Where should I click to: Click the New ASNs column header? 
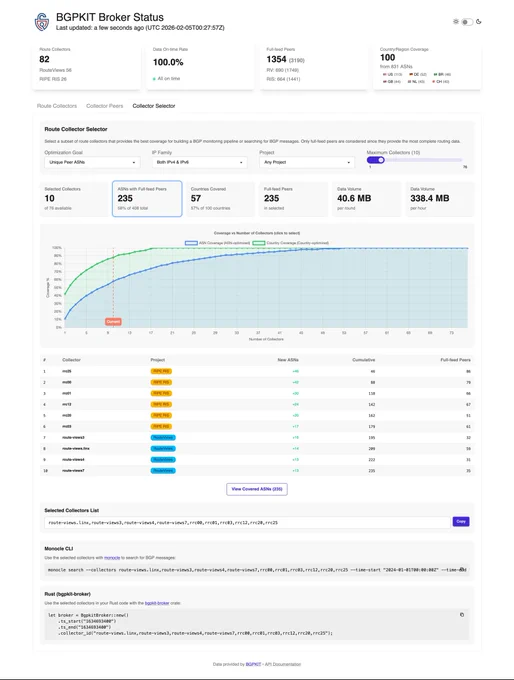288,360
